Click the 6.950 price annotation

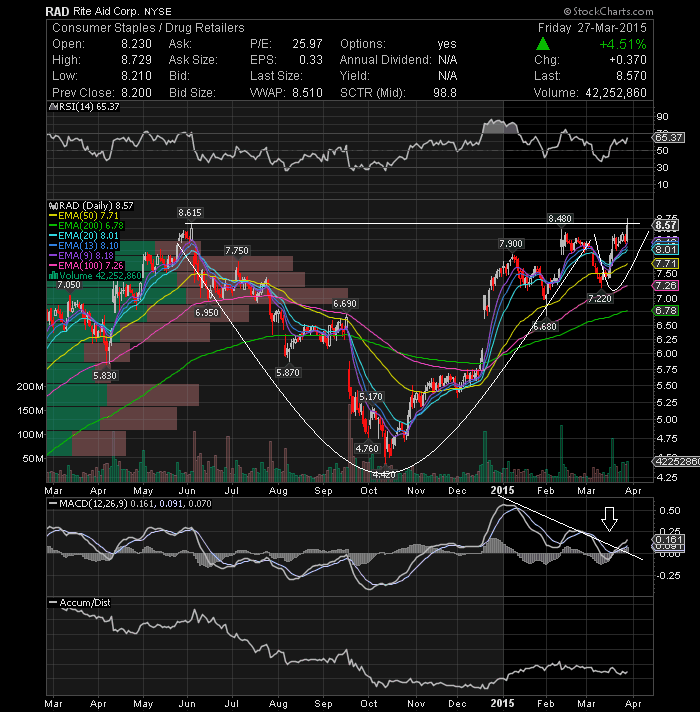207,313
